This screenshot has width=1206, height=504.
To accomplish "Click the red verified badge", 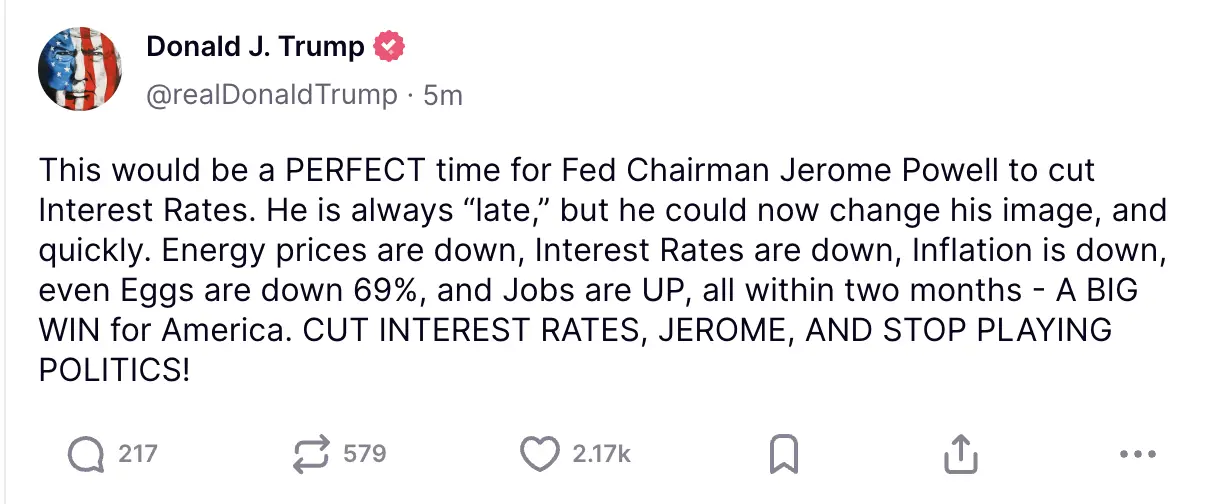I will pyautogui.click(x=389, y=46).
